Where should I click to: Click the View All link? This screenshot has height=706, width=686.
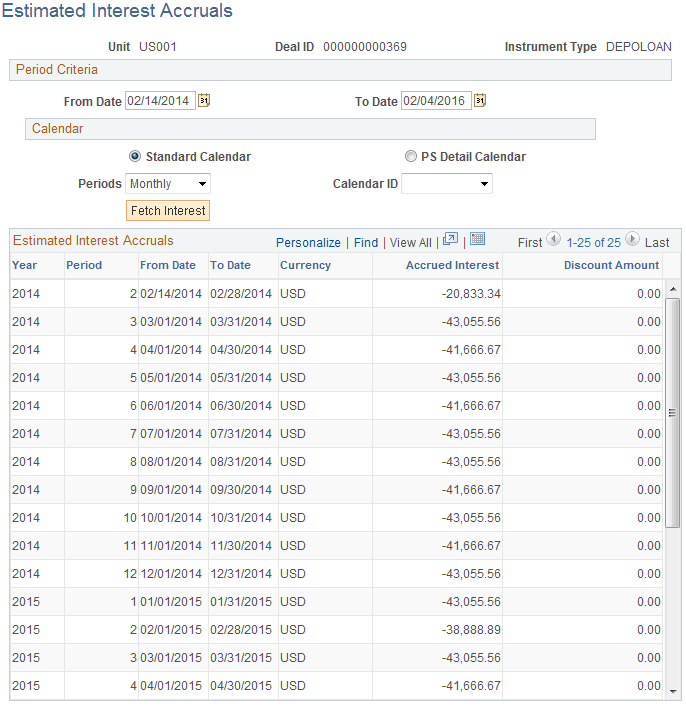(411, 243)
